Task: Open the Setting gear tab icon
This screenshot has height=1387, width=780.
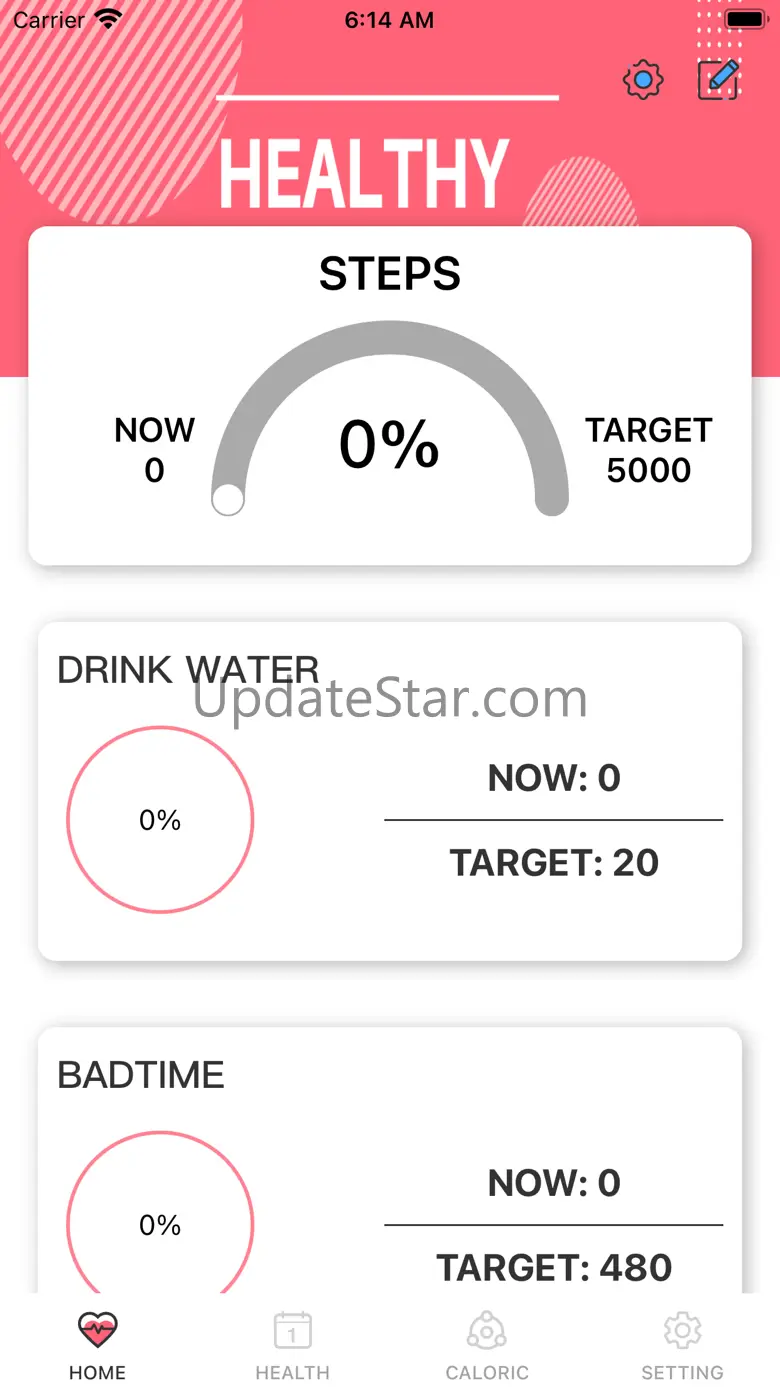Action: [682, 1330]
